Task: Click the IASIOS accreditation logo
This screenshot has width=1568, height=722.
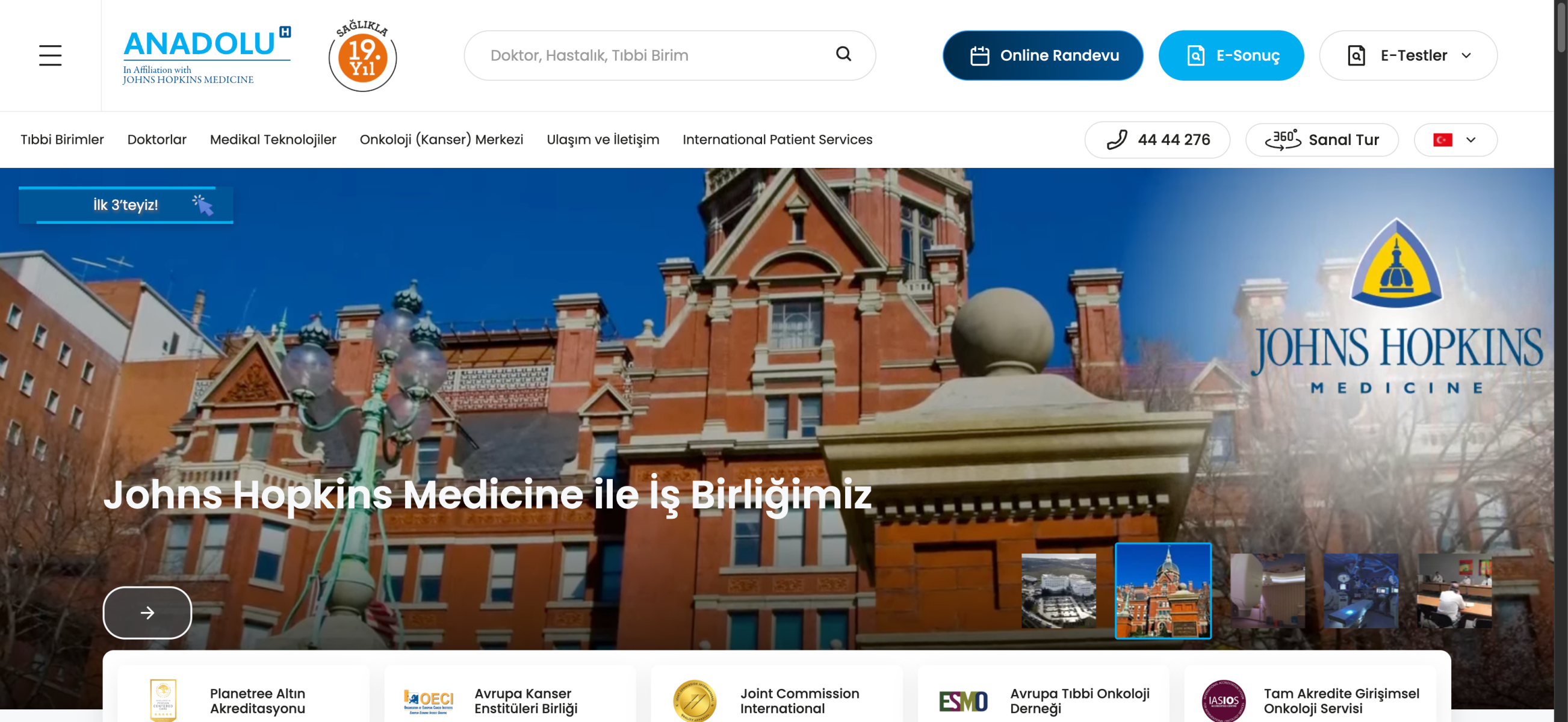Action: pyautogui.click(x=1223, y=701)
